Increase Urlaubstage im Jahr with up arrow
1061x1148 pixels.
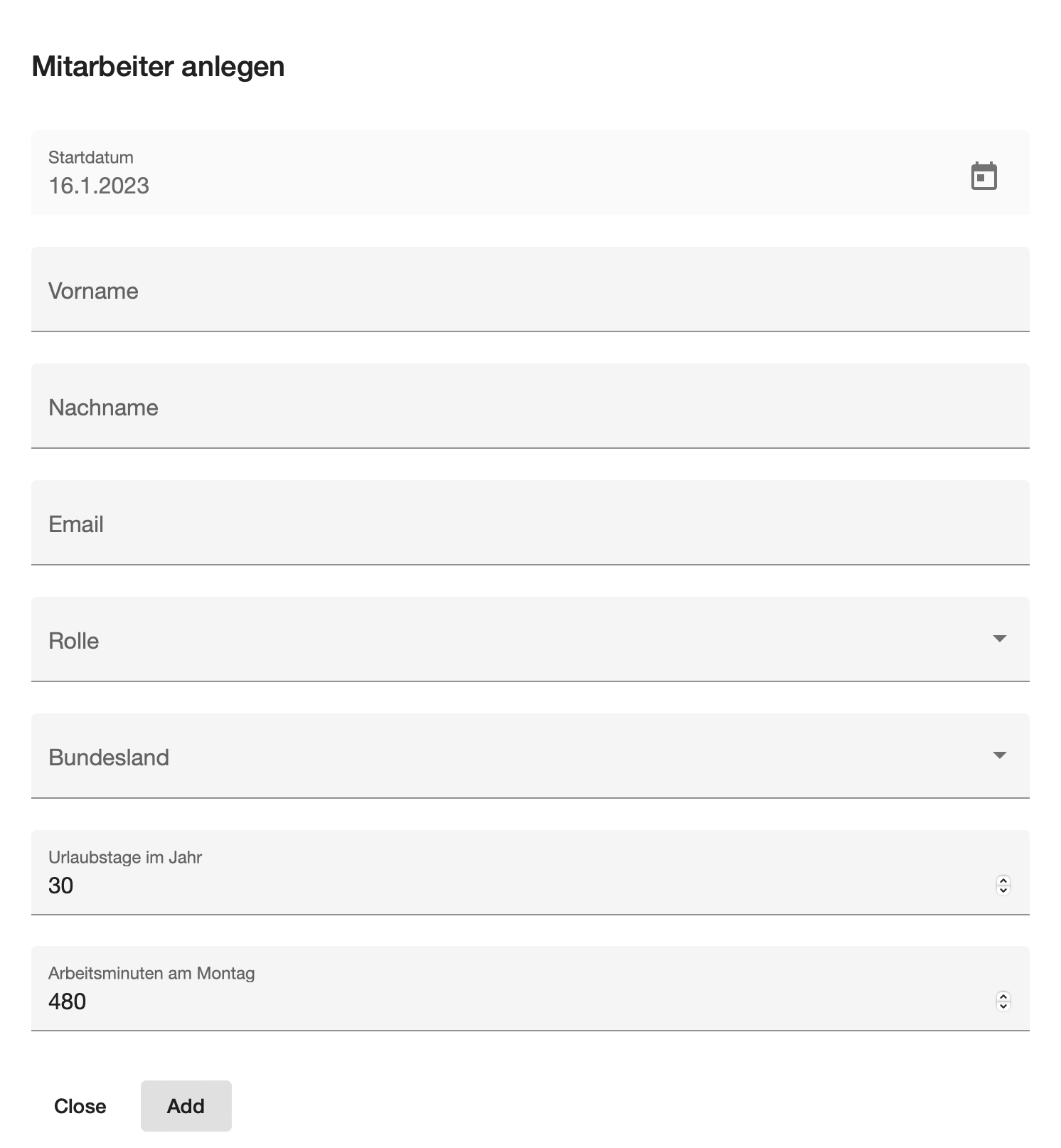[1003, 881]
